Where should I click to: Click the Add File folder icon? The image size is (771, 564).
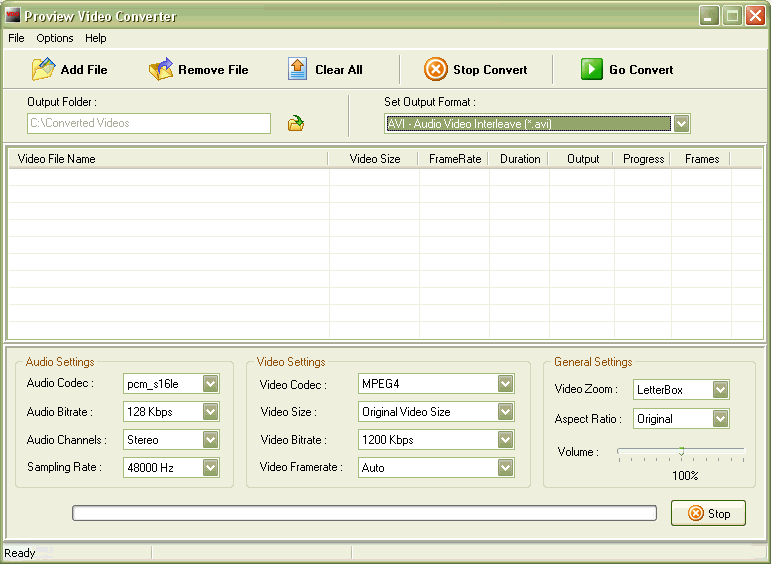(x=43, y=69)
